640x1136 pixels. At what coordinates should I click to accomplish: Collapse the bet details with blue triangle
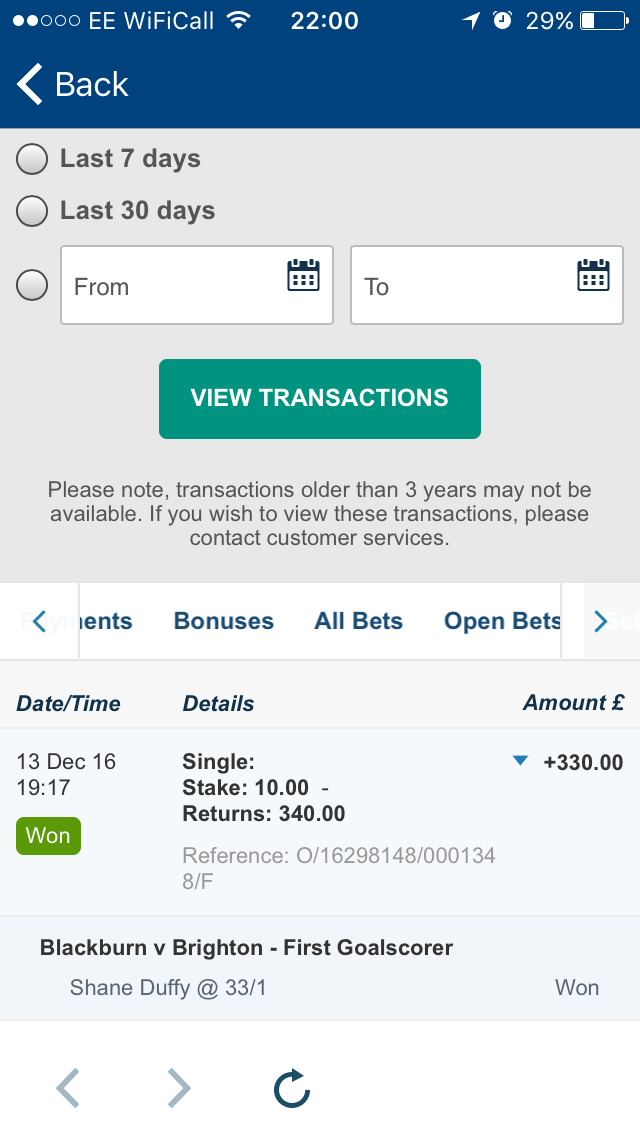pos(520,761)
